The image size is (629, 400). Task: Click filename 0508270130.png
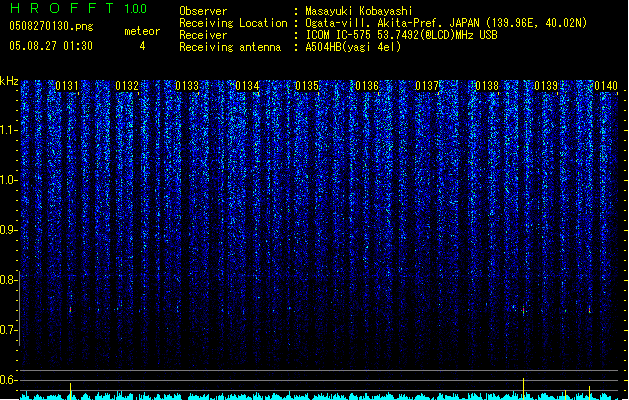(x=51, y=26)
